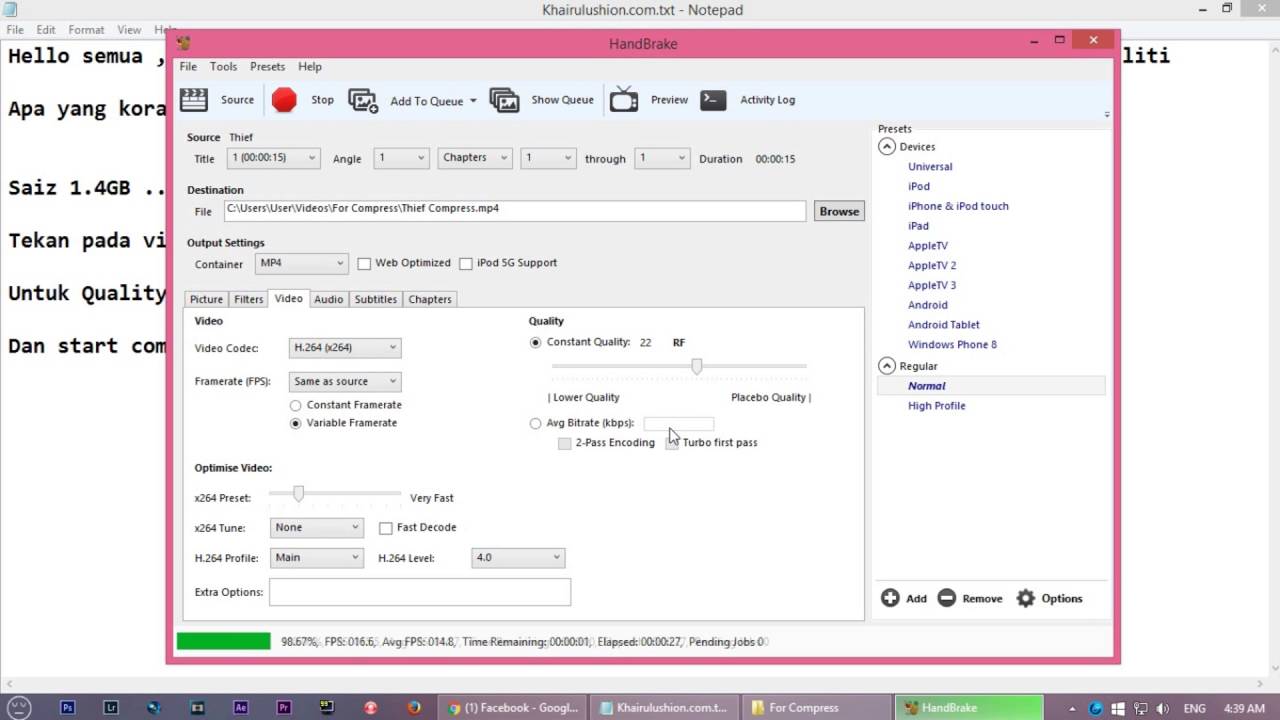The image size is (1280, 720).
Task: Enable iPod 5G Support checkbox
Action: 466,263
